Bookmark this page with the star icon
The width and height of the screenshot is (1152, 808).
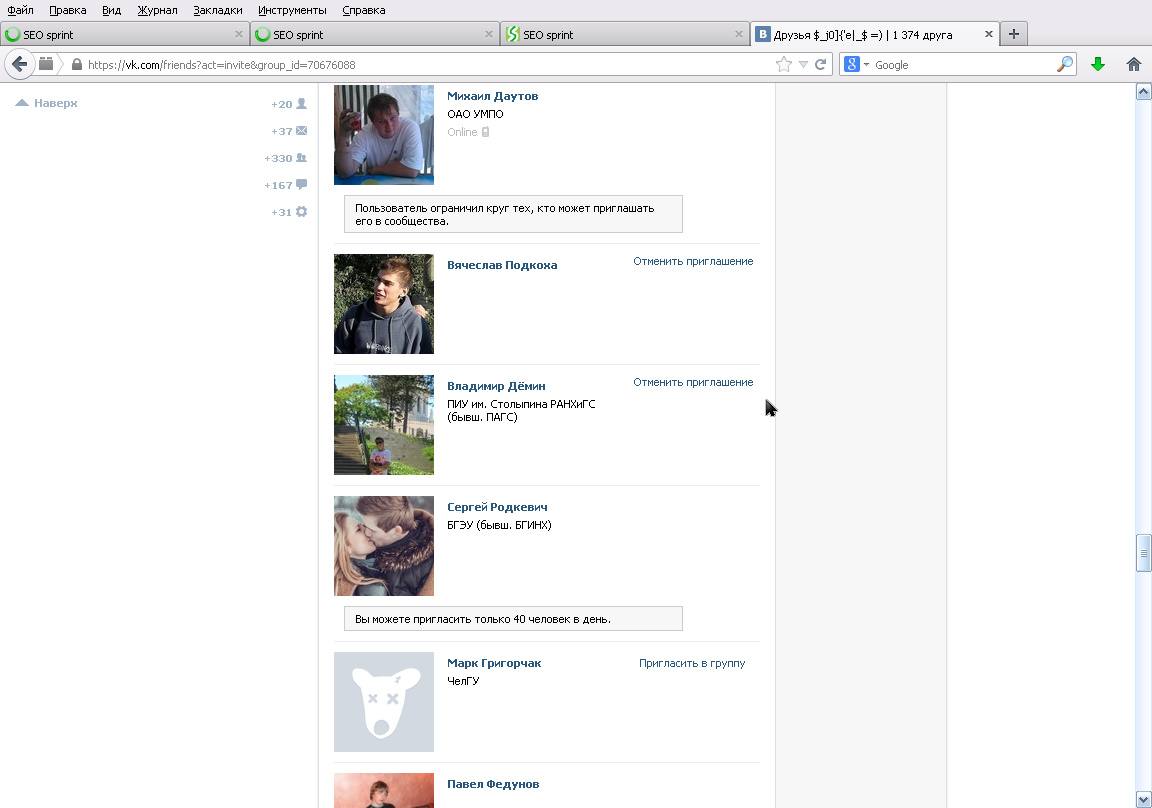784,65
